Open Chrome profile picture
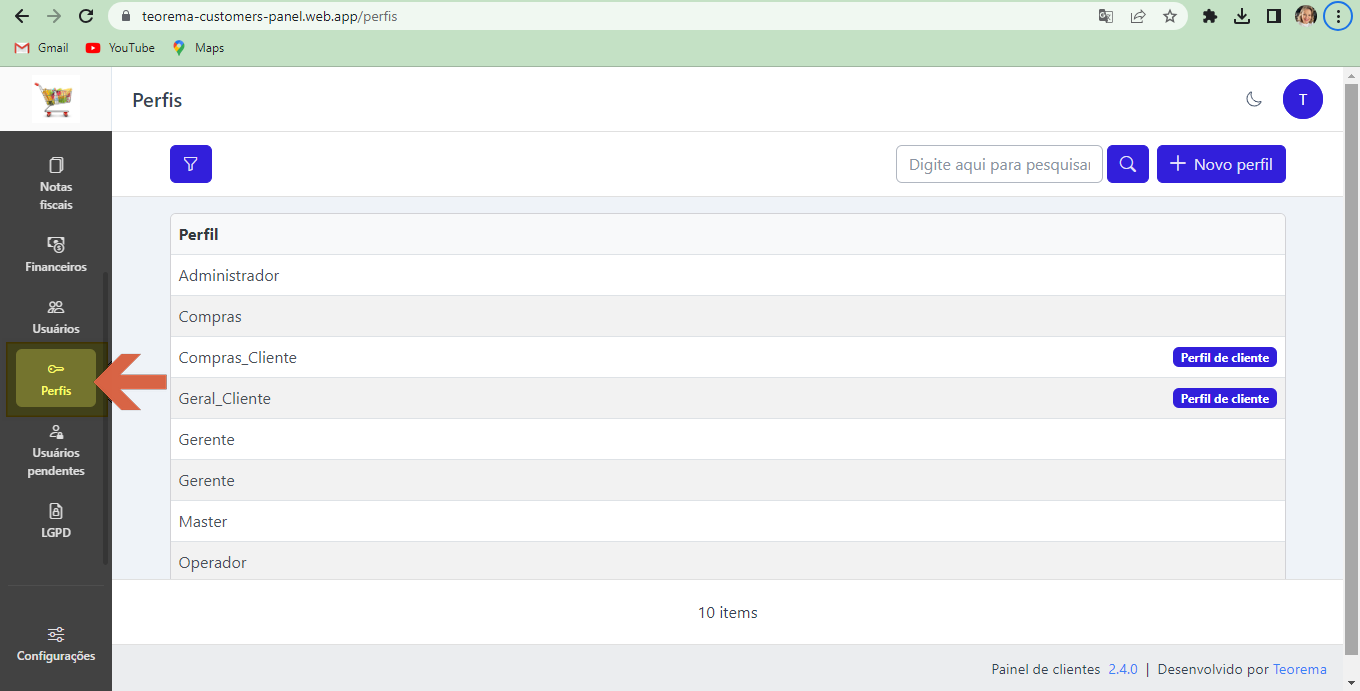This screenshot has height=691, width=1360. click(1306, 16)
